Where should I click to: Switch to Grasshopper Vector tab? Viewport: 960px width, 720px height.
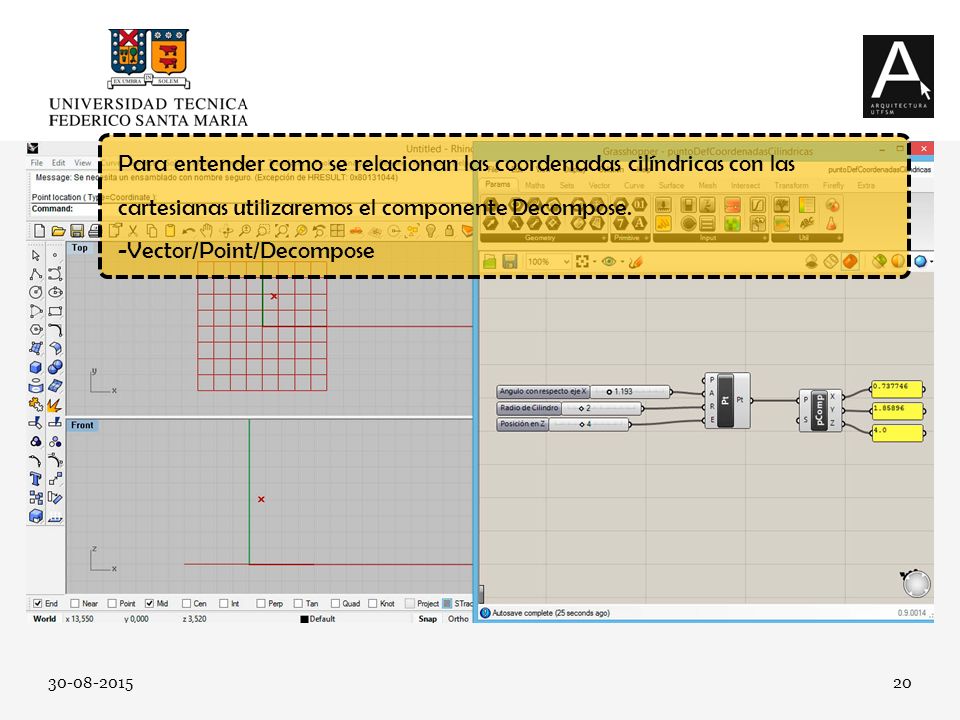click(599, 185)
